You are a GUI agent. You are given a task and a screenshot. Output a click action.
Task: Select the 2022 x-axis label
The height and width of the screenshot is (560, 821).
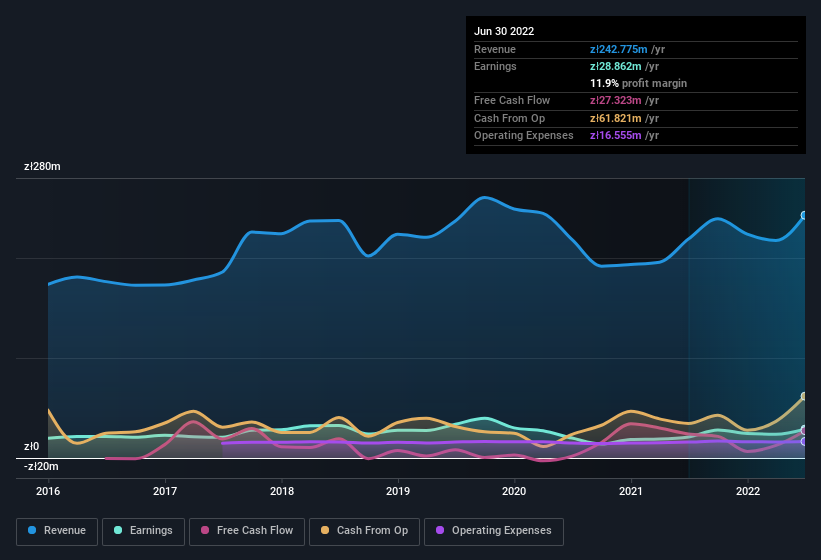(x=748, y=491)
